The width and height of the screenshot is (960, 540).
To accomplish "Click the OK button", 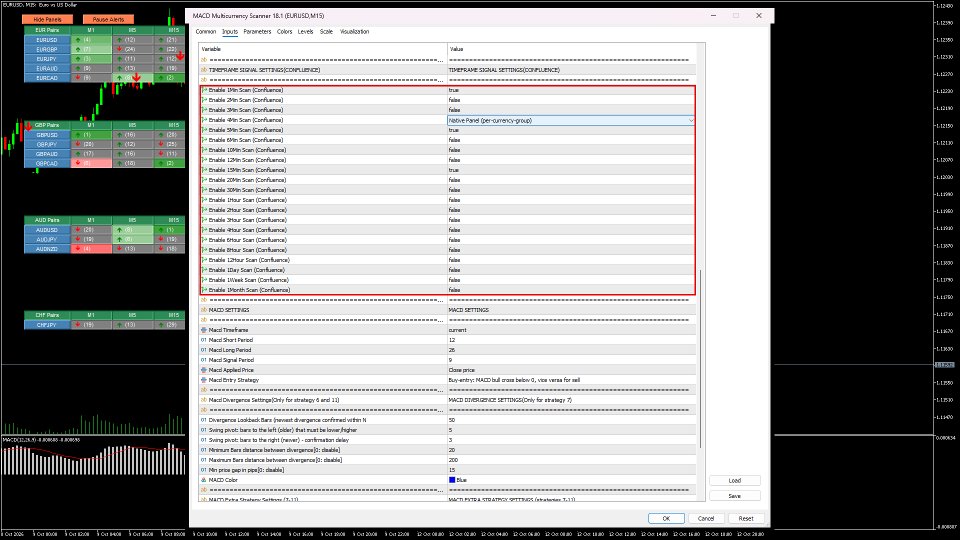I will click(666, 519).
